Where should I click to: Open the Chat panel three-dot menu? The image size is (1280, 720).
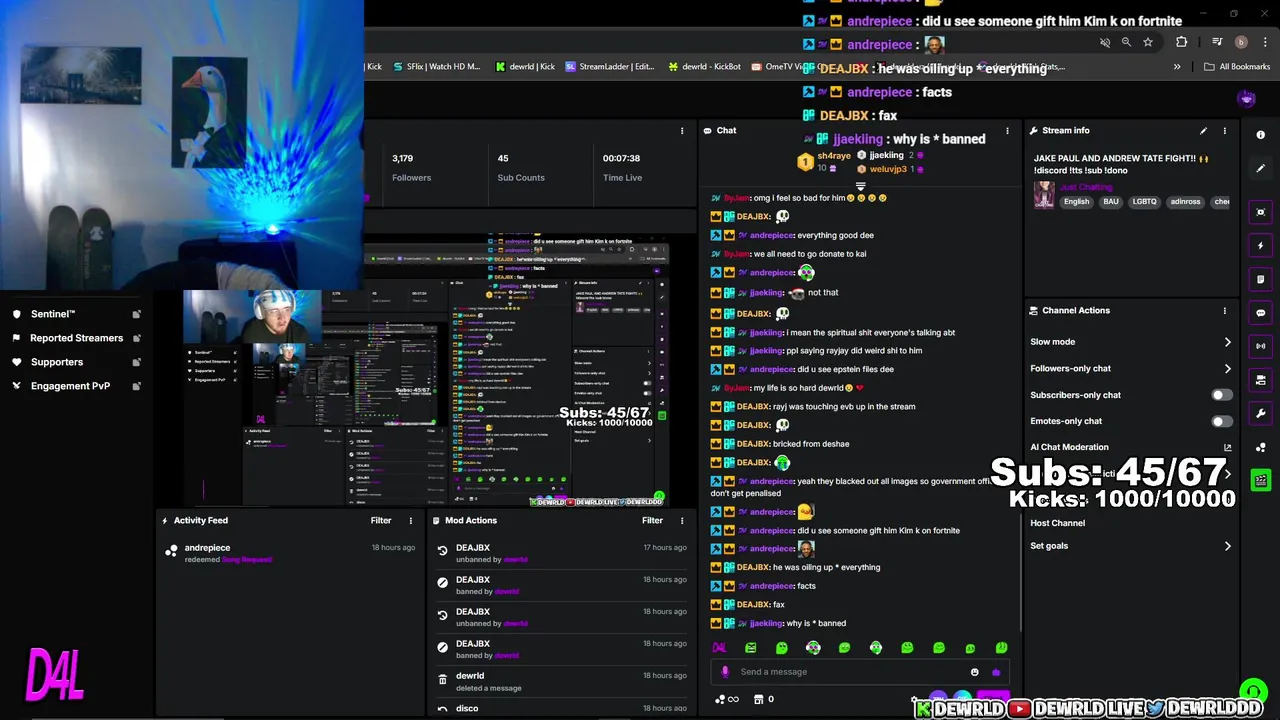[1007, 131]
